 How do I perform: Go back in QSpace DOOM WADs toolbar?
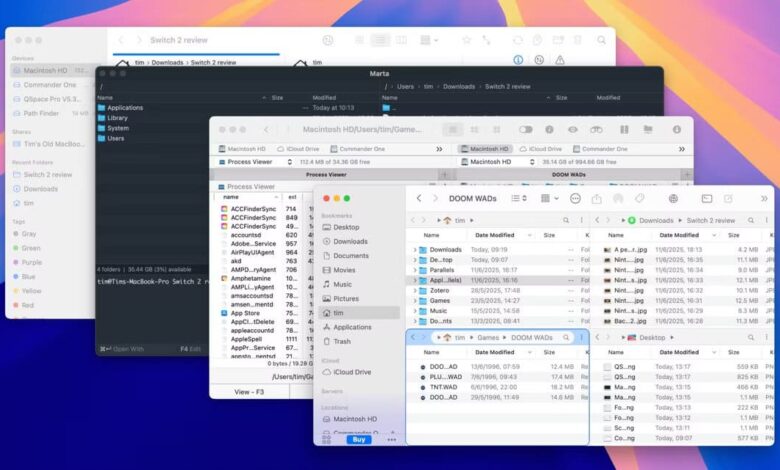click(419, 198)
